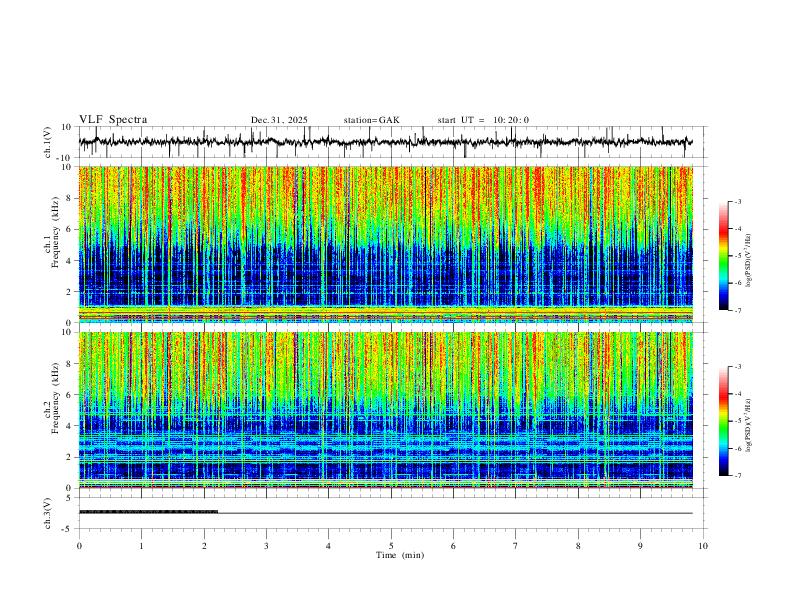Click the ch.2 'Frequency (kHz)' axis label

pyautogui.click(x=57, y=398)
